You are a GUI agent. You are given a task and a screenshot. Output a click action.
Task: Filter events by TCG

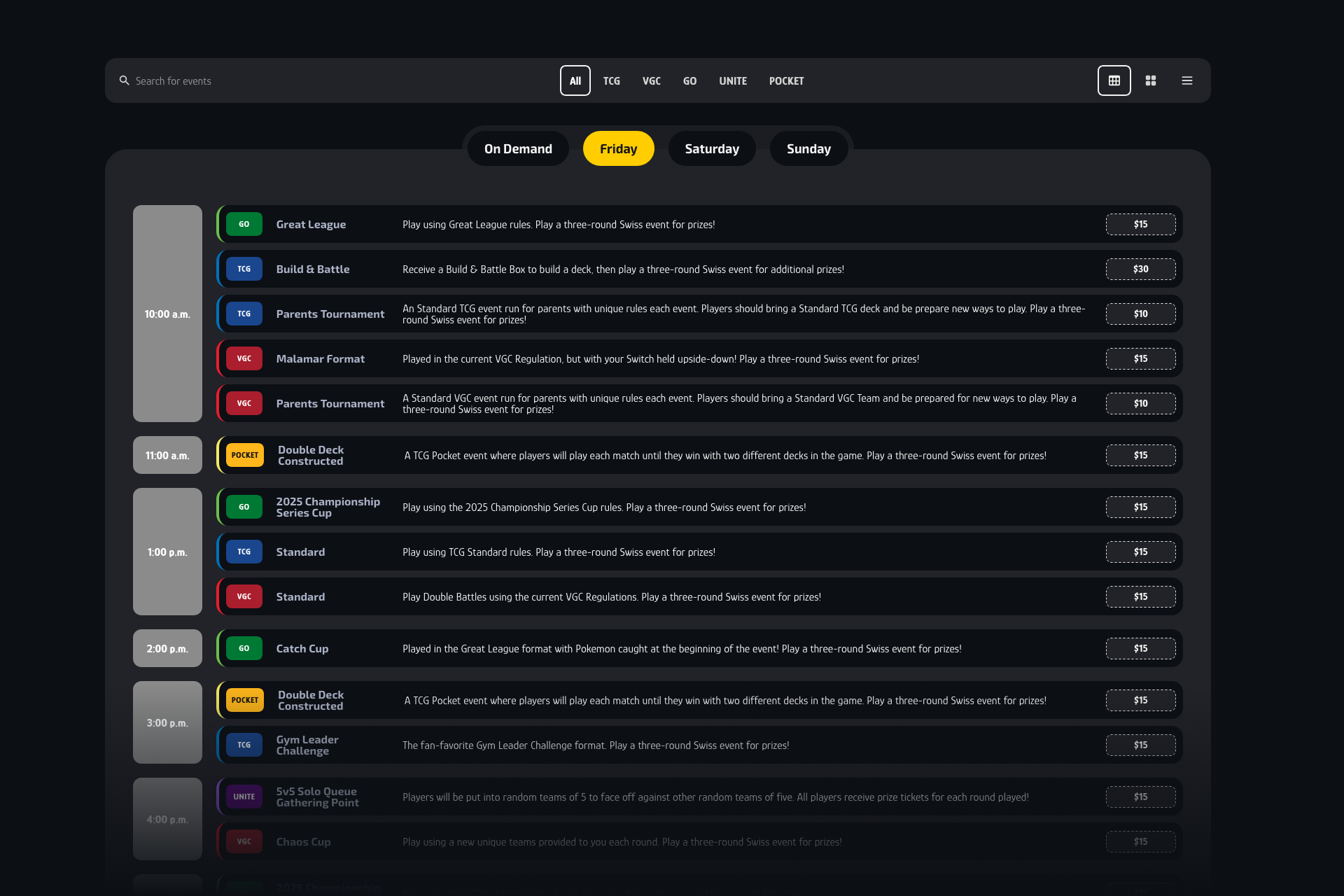[x=611, y=80]
